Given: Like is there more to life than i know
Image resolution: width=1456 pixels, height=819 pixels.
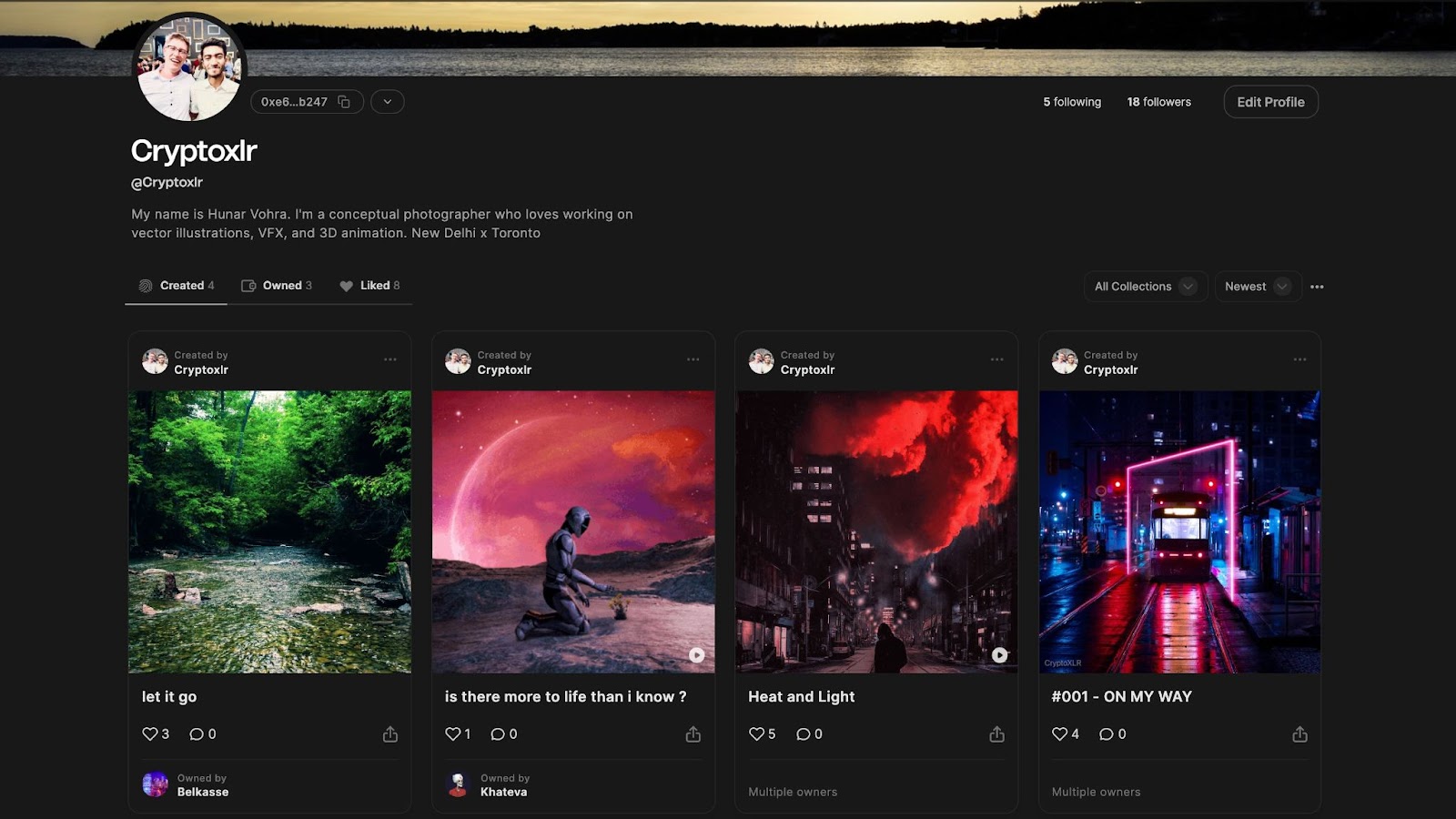Looking at the screenshot, I should pos(452,733).
